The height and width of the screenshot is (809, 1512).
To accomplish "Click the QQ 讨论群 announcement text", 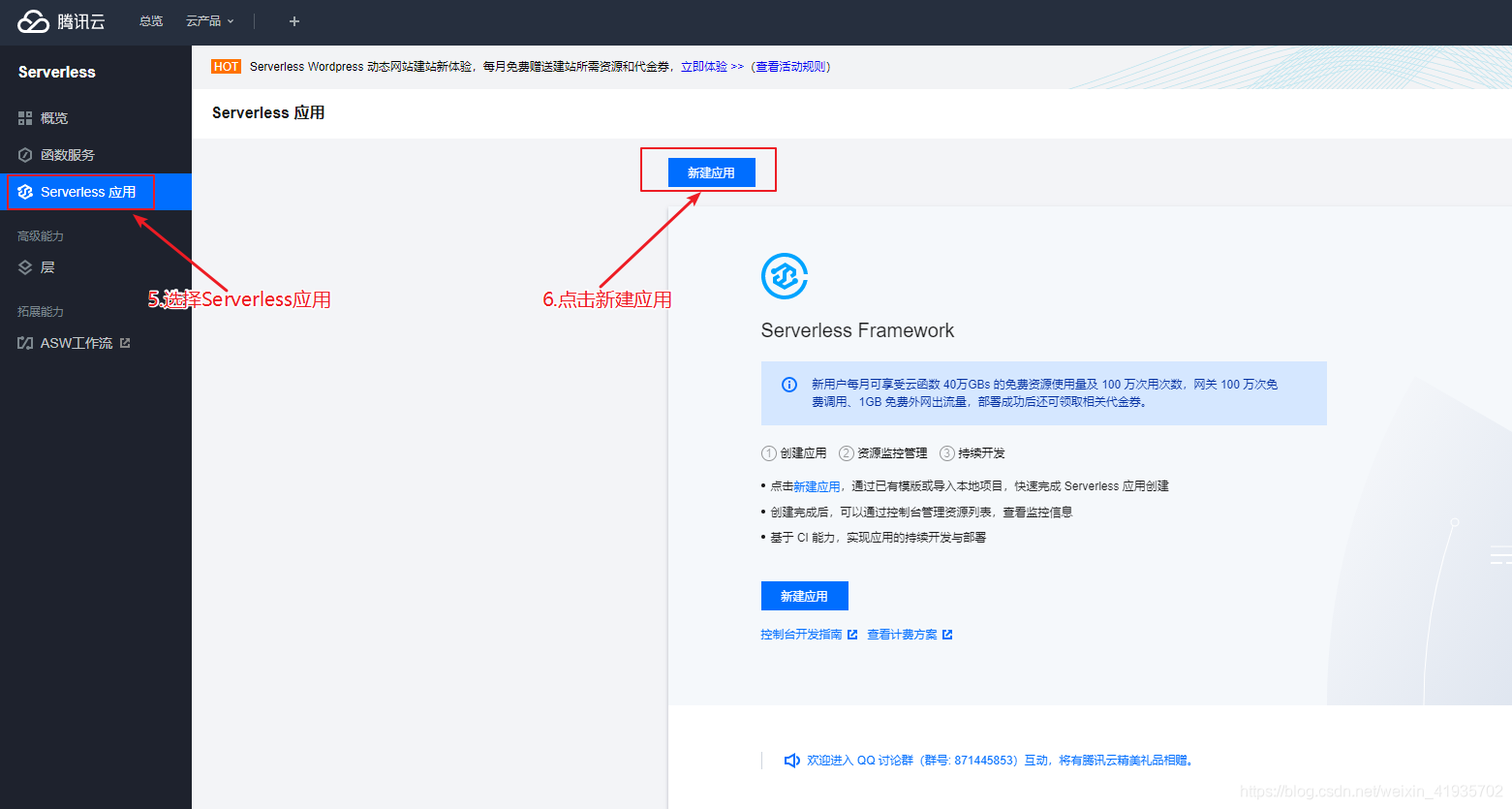I will pyautogui.click(x=1001, y=761).
